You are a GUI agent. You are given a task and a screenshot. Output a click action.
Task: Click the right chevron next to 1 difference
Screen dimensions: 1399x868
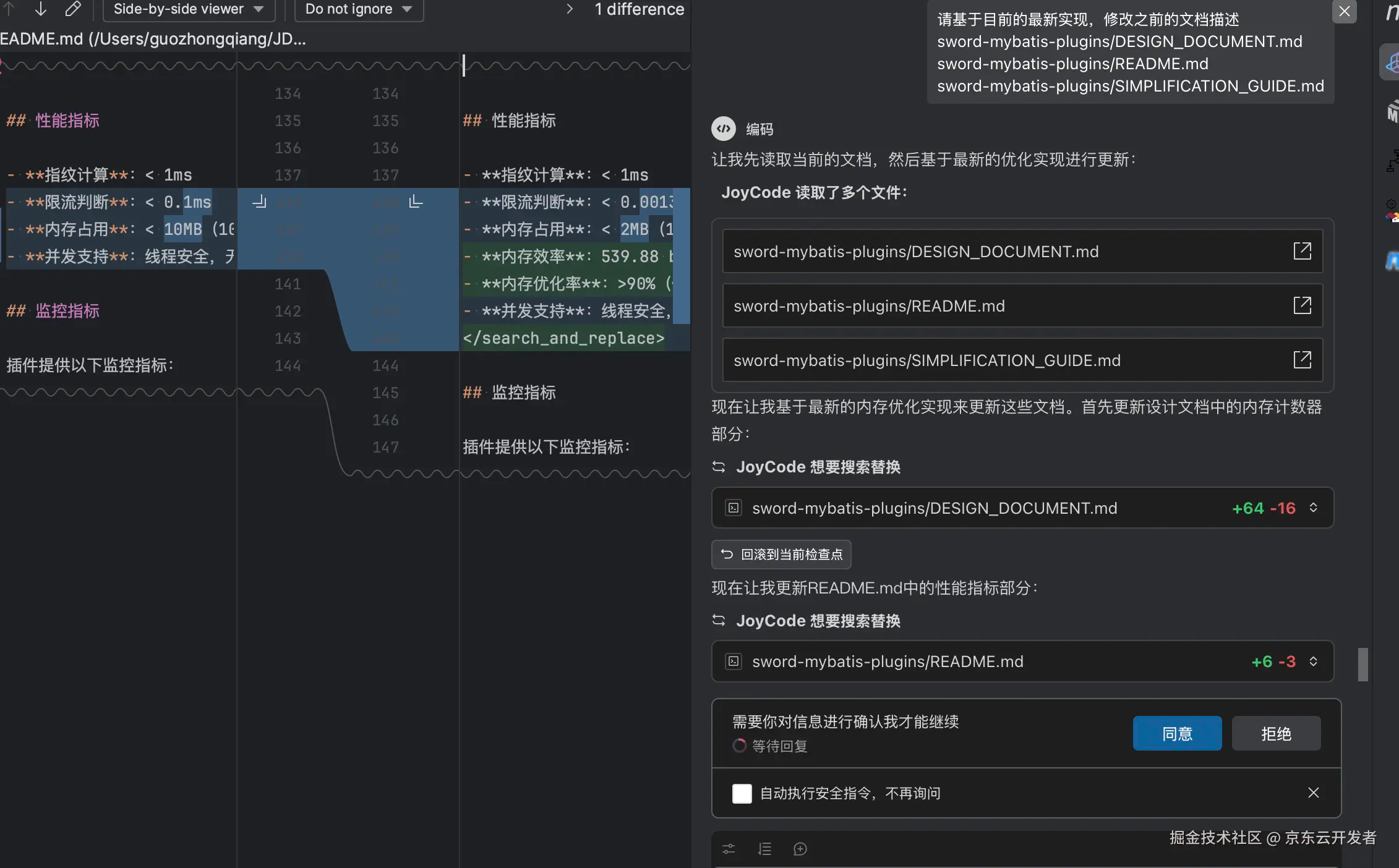point(569,9)
